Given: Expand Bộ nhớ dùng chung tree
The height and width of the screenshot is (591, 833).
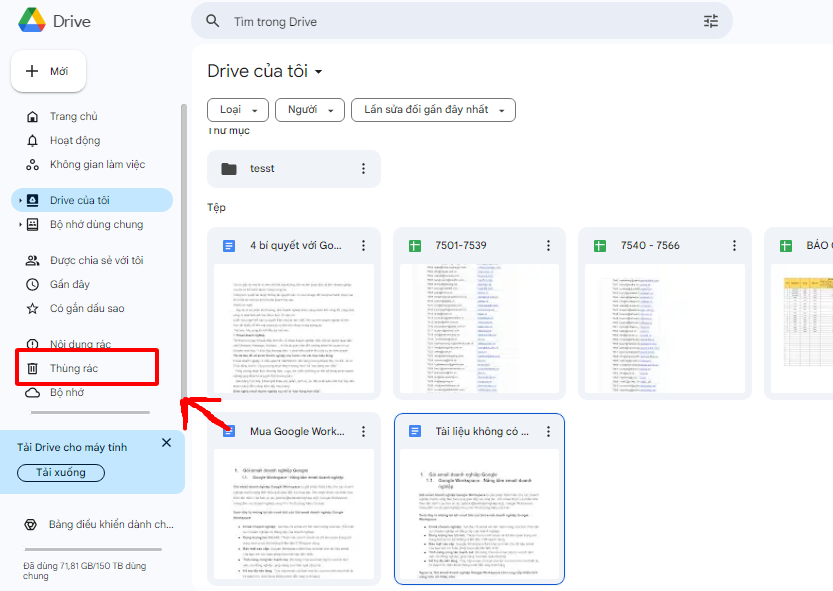Looking at the screenshot, I should coord(20,225).
